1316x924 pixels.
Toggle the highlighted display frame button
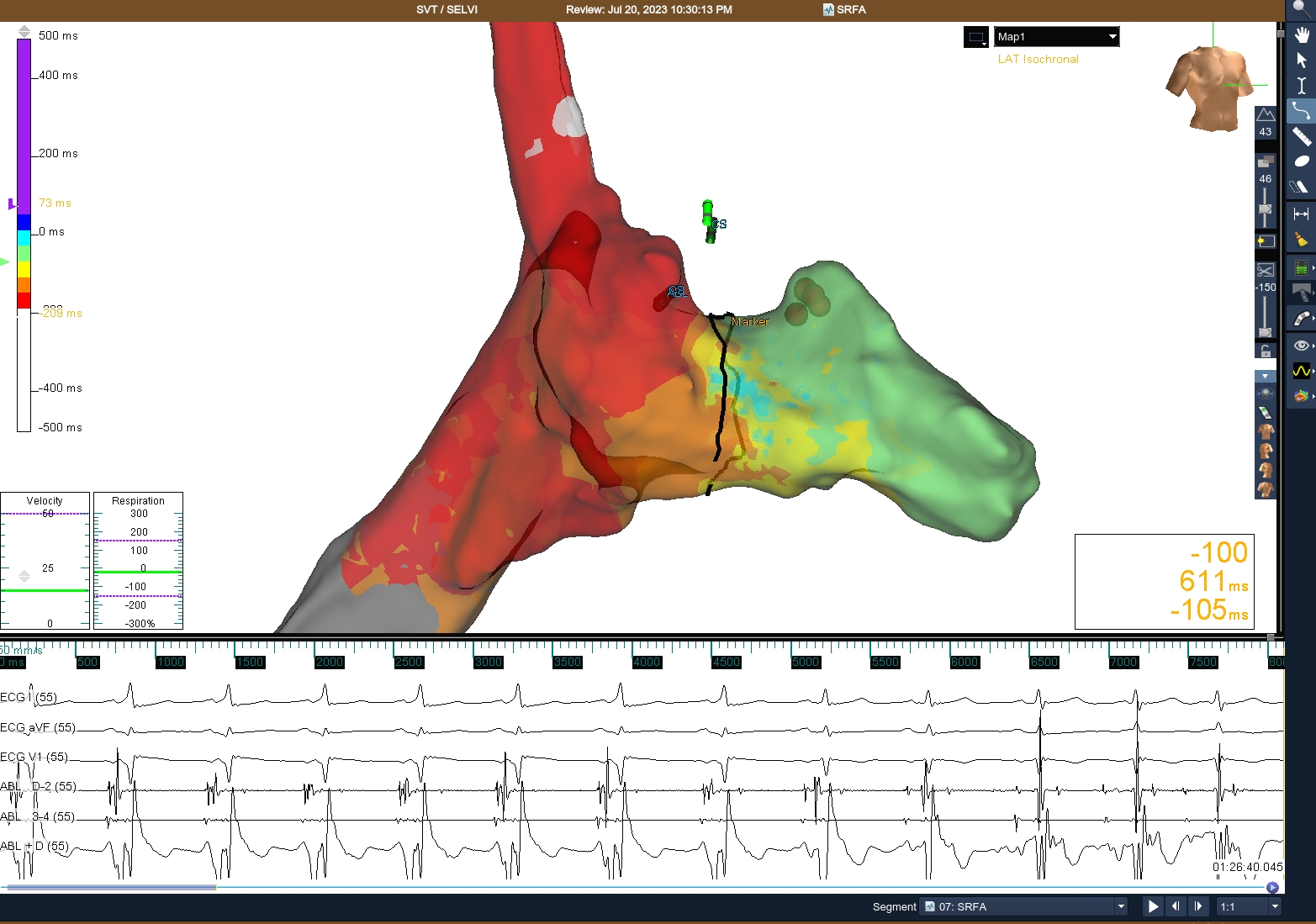point(1266,241)
